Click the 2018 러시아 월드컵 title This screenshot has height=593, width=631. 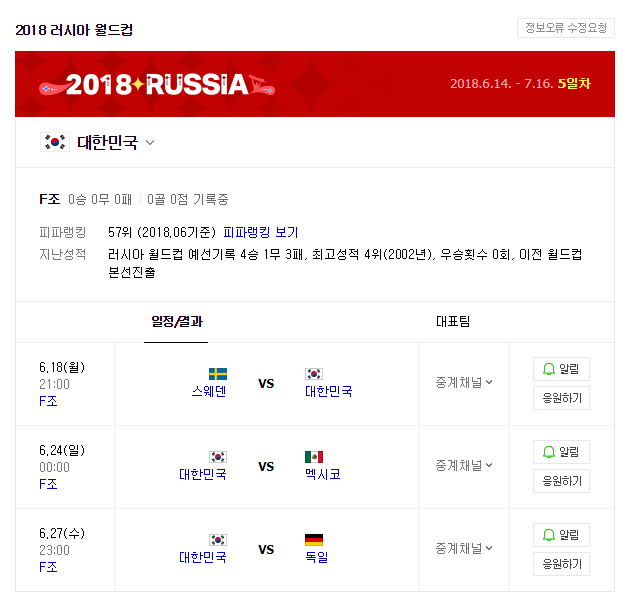[x=74, y=30]
